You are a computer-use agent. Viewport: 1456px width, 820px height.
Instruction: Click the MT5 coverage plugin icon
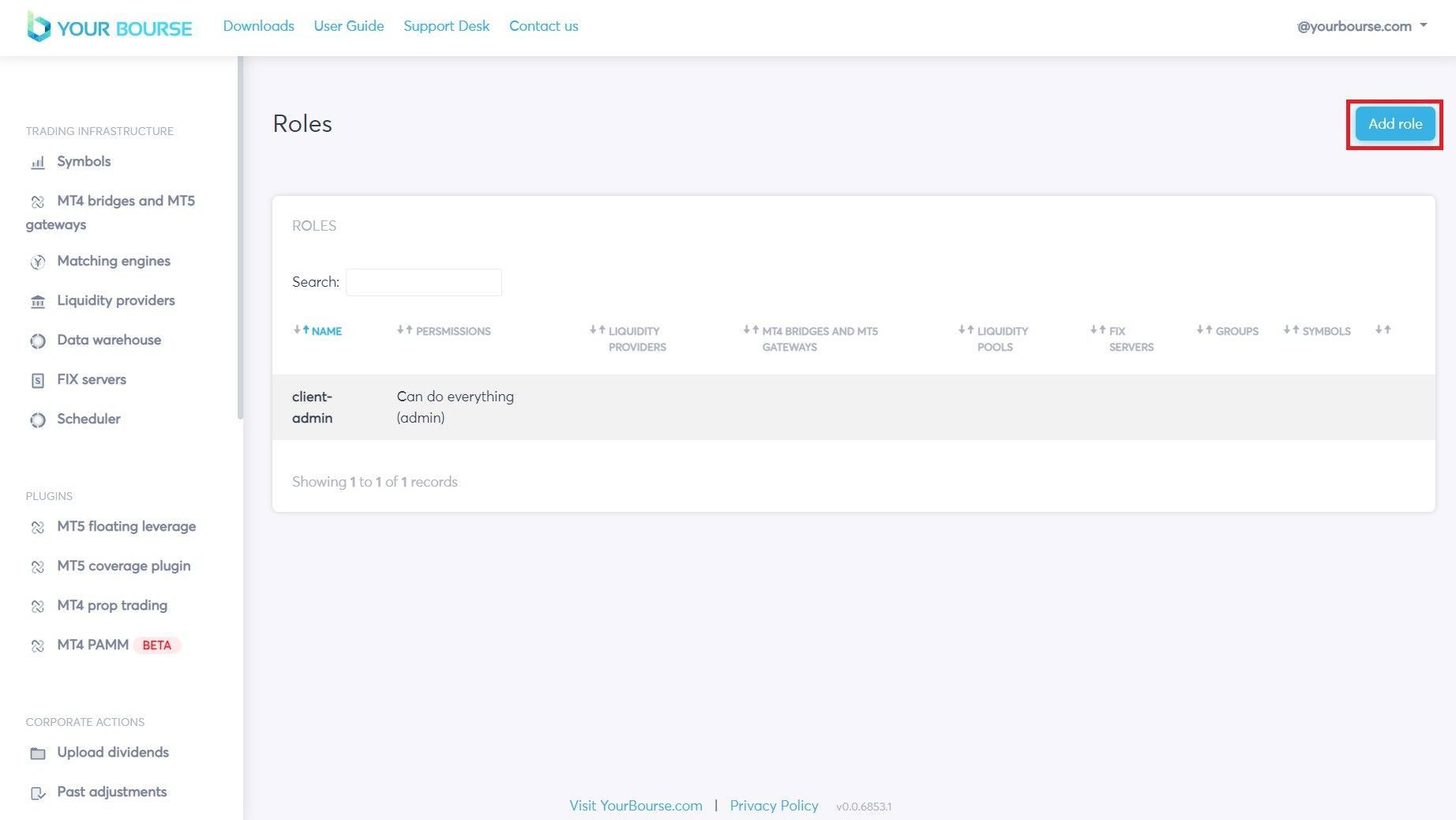[38, 567]
